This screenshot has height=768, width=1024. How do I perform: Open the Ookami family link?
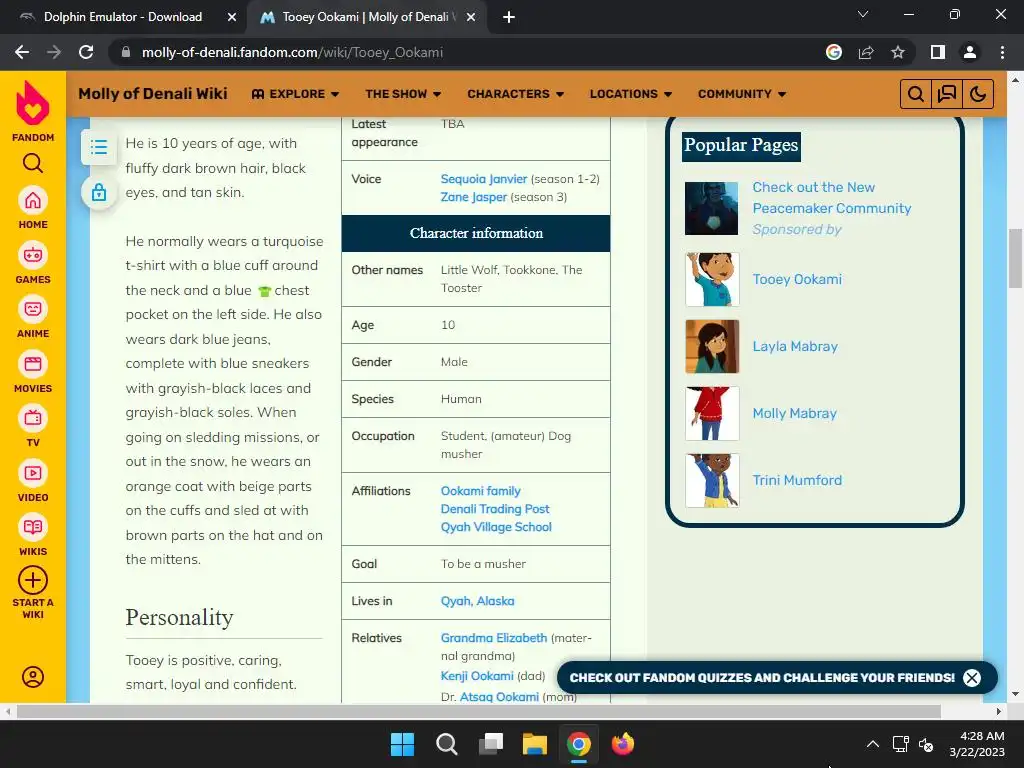pos(480,490)
